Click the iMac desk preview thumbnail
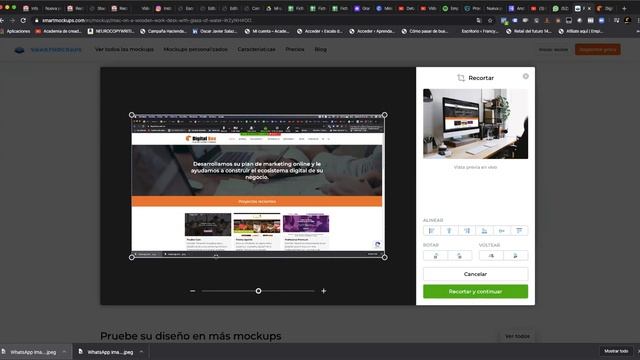 click(x=476, y=124)
